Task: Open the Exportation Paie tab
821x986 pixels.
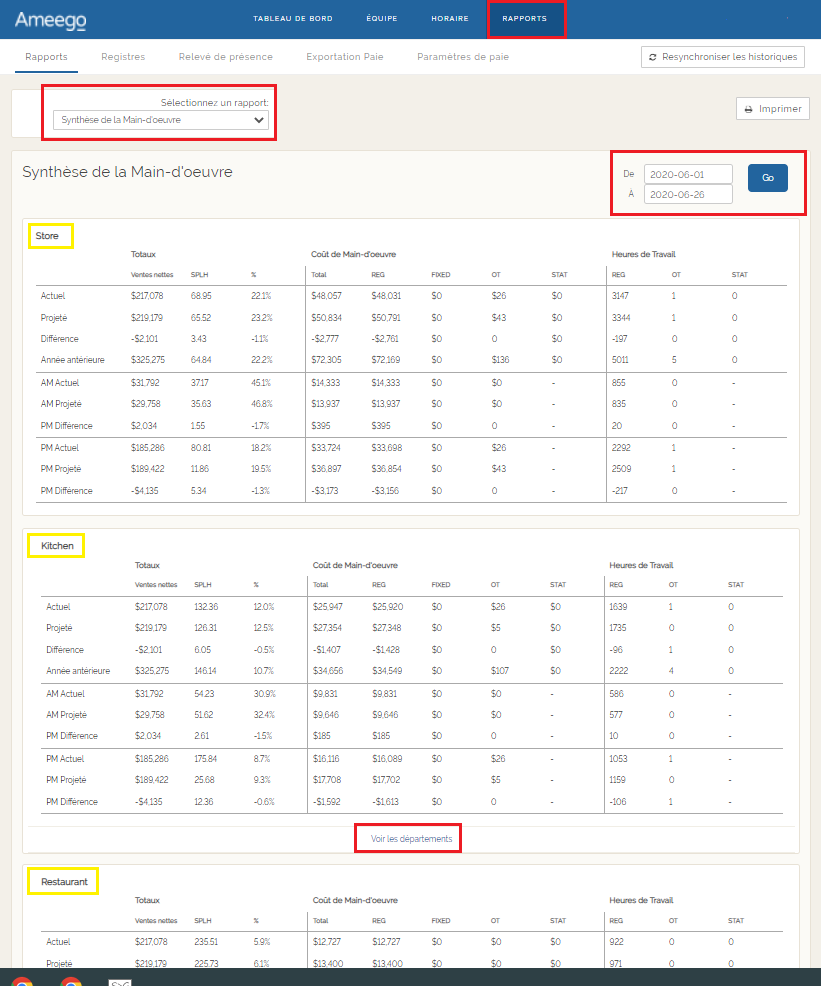Action: 344,57
